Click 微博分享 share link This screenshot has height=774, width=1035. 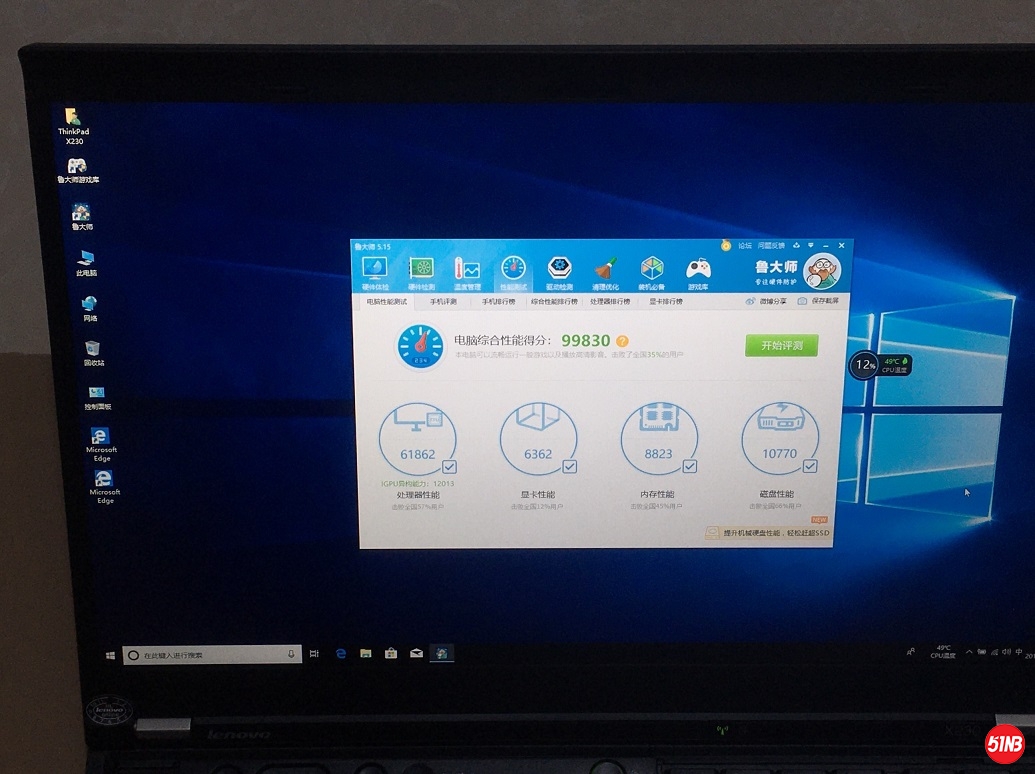tap(766, 301)
